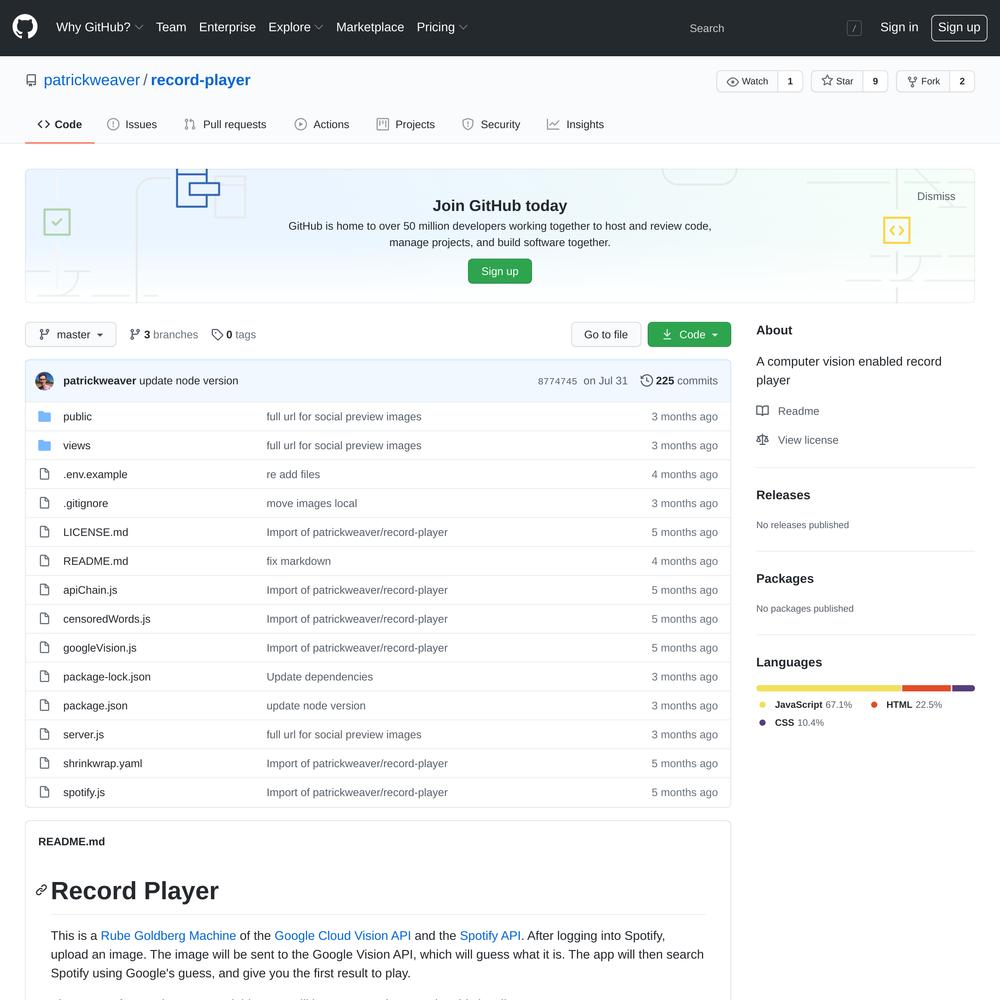Click the repository book icon by patrickweaver
This screenshot has width=1000, height=1000.
point(31,80)
